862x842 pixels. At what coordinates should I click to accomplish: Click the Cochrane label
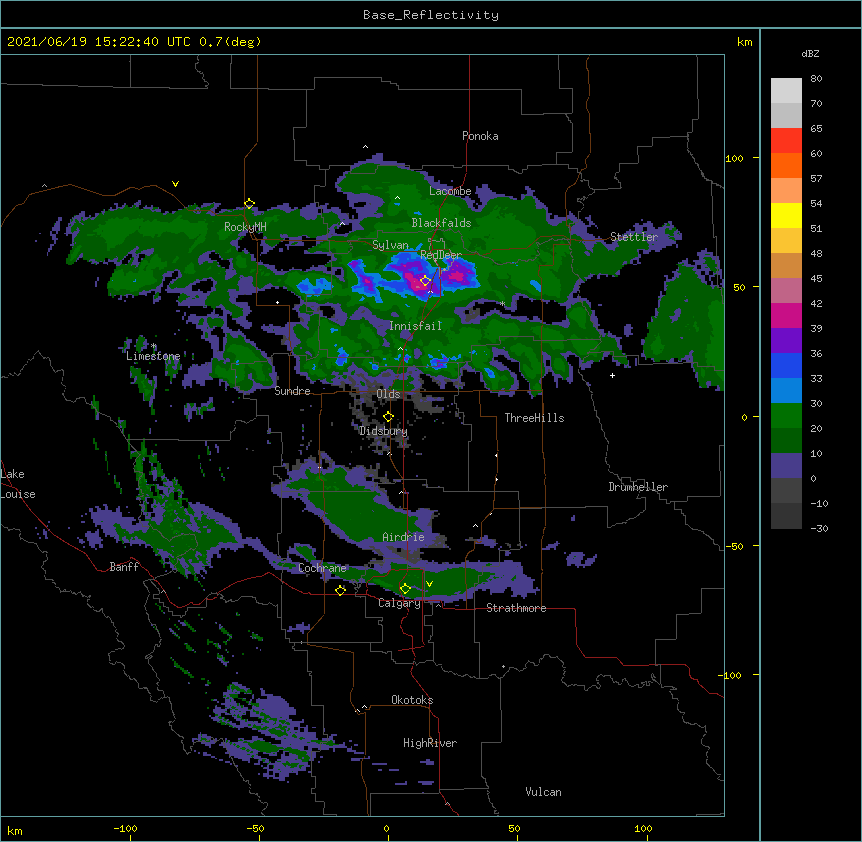pyautogui.click(x=322, y=568)
